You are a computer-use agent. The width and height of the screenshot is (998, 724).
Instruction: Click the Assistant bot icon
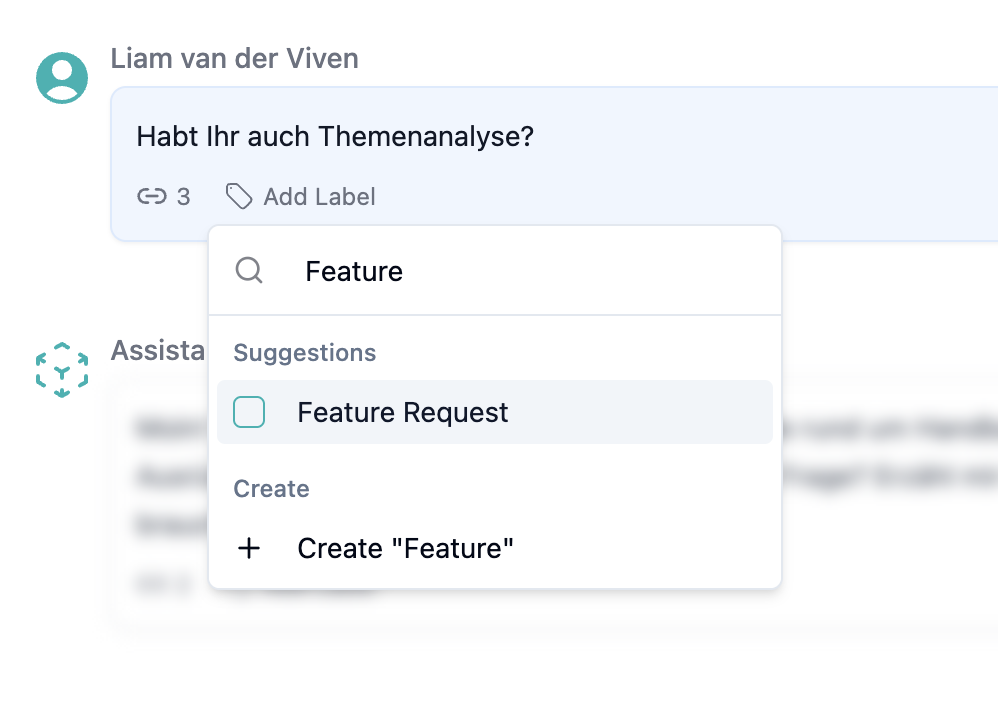point(61,369)
